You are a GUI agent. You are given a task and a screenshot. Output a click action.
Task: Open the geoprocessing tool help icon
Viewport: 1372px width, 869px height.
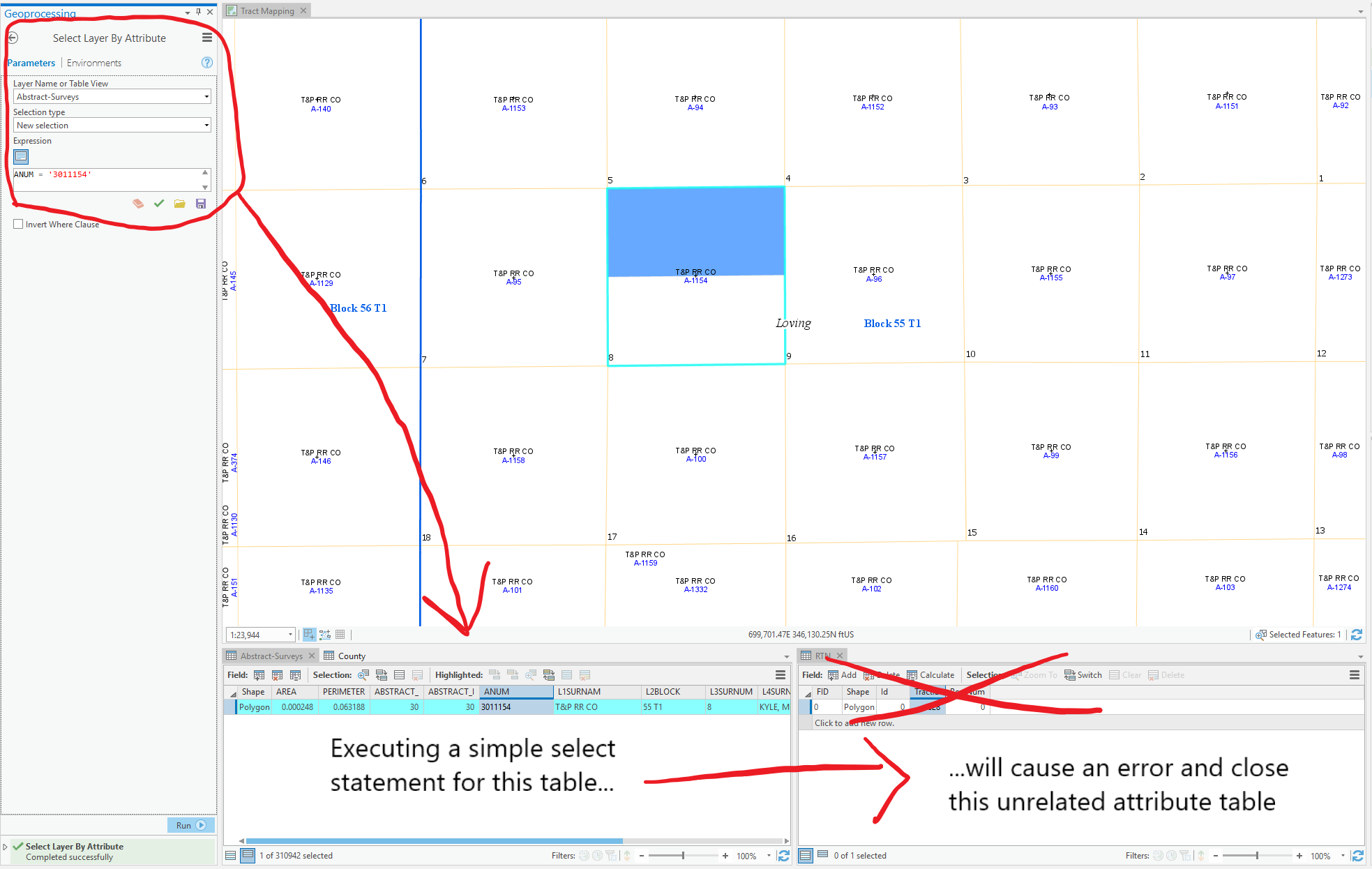tap(206, 63)
